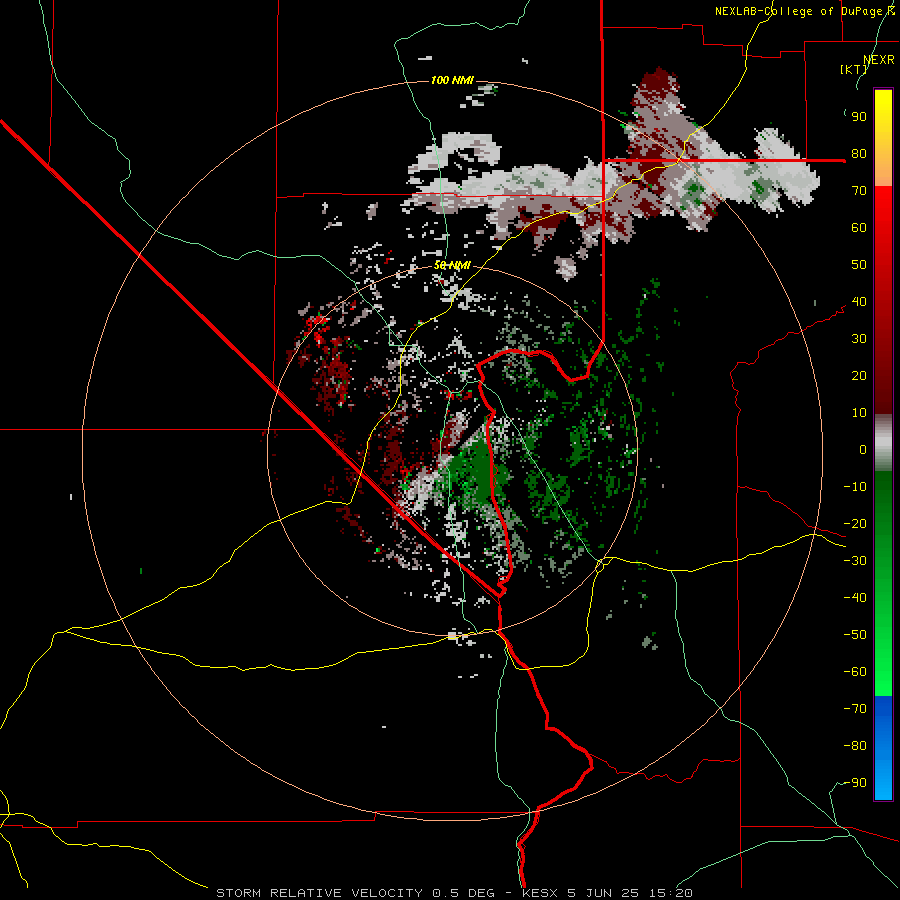Click the [KT] units label
900x900 pixels.
point(853,69)
